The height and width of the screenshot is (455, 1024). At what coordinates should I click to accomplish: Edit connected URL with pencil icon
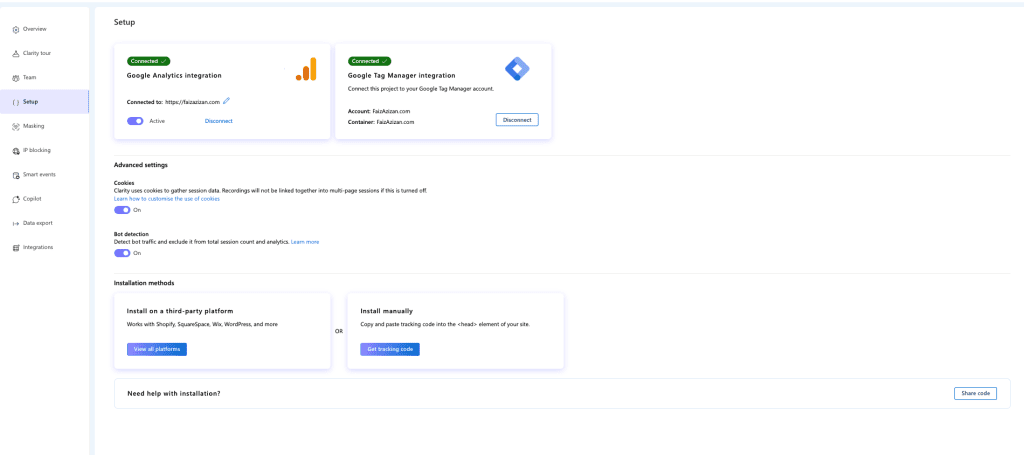[x=227, y=101]
